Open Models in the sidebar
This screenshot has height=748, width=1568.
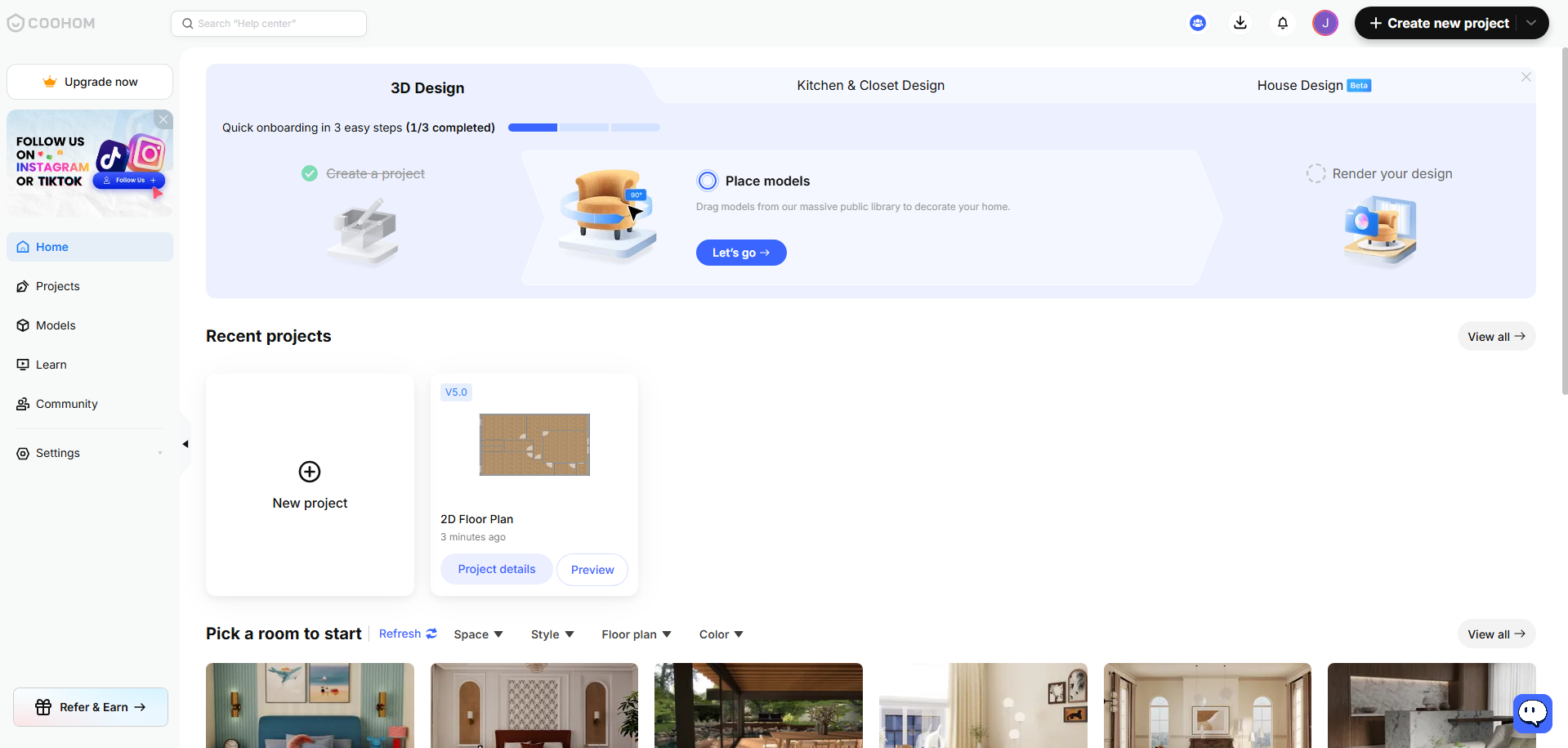point(90,325)
